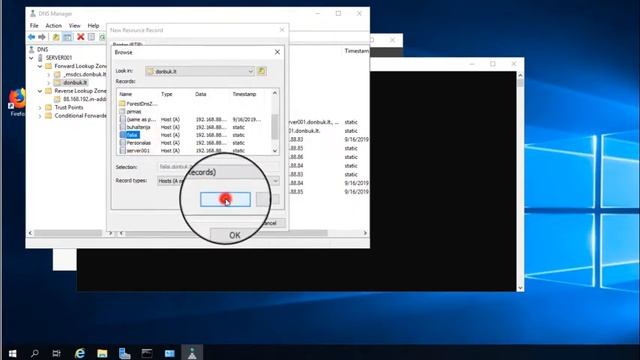Select the 88.168.192.in-addr reverse zone
The width and height of the screenshot is (640, 360).
coord(84,99)
